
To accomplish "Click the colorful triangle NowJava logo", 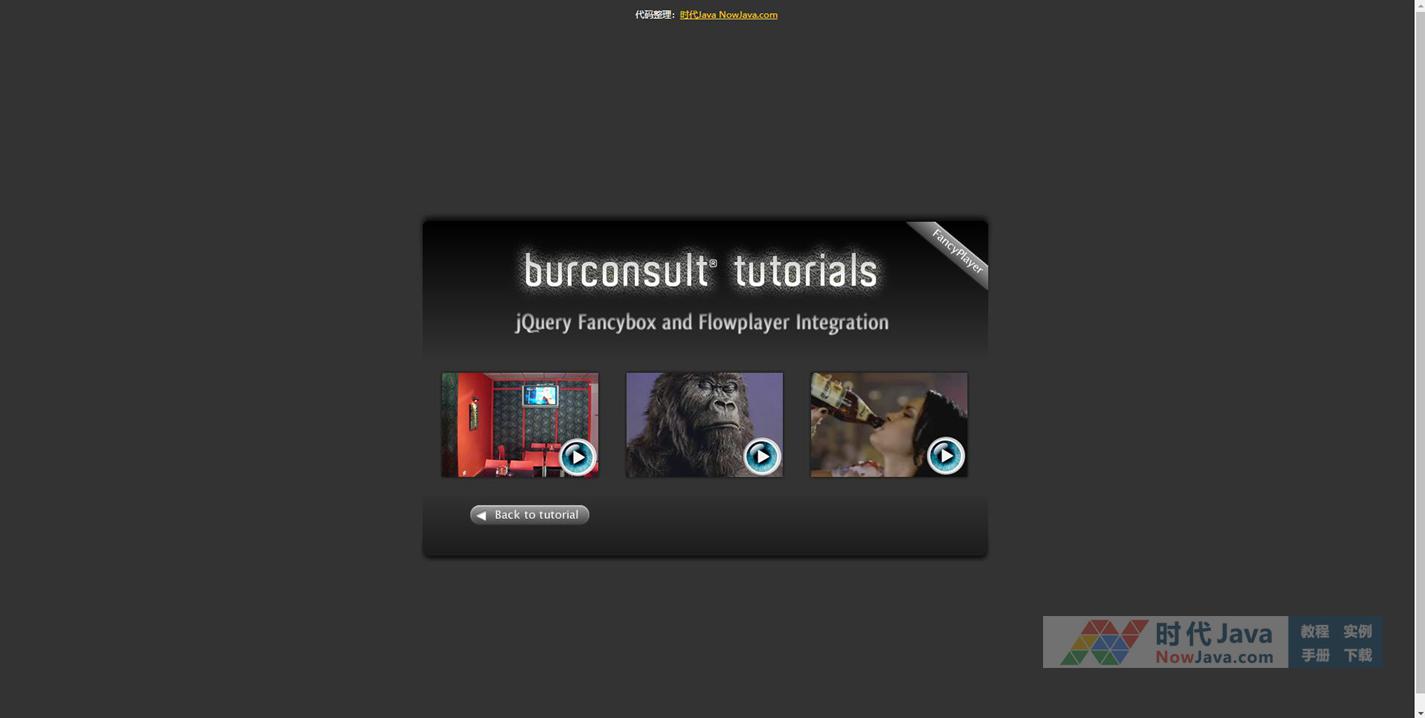I will pyautogui.click(x=1103, y=642).
